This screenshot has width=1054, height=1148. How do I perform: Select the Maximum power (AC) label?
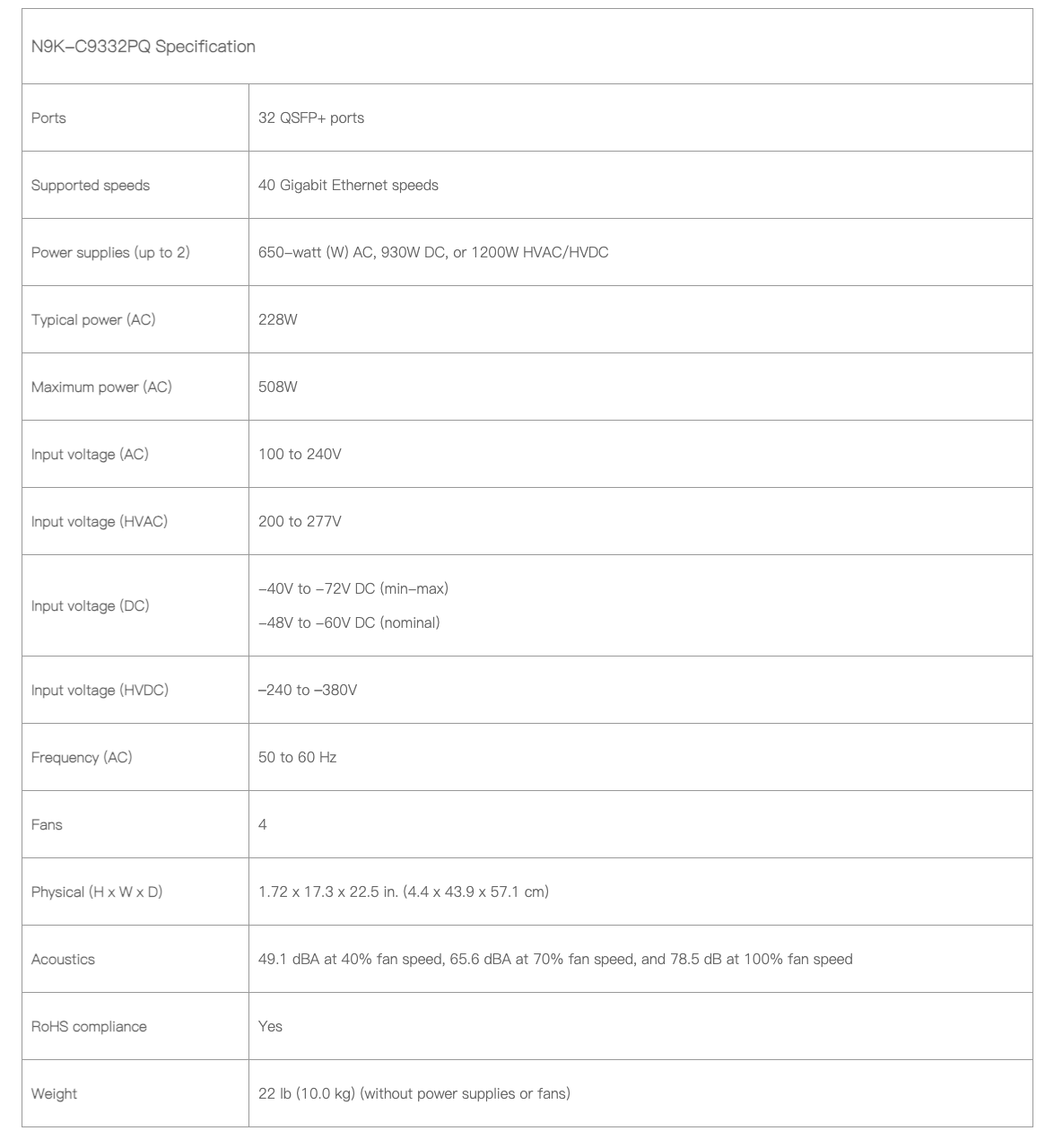(x=101, y=387)
